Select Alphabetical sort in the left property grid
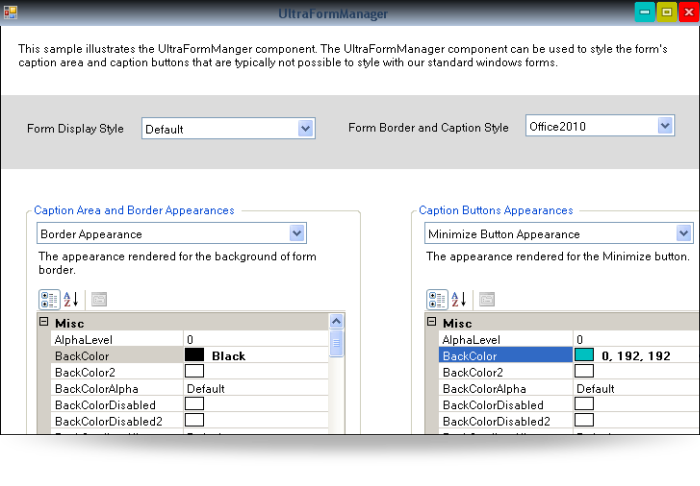Screen dimensions: 700x486 pyautogui.click(x=71, y=299)
